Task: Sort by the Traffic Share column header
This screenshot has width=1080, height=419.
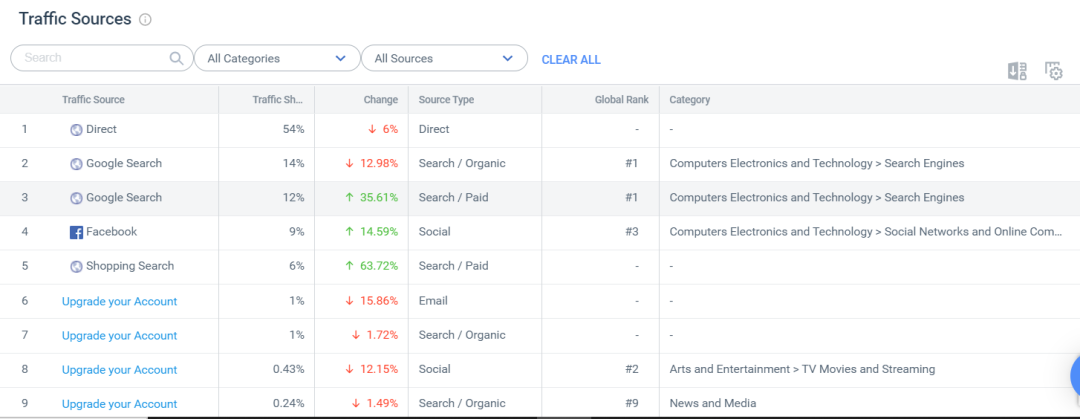Action: point(277,100)
